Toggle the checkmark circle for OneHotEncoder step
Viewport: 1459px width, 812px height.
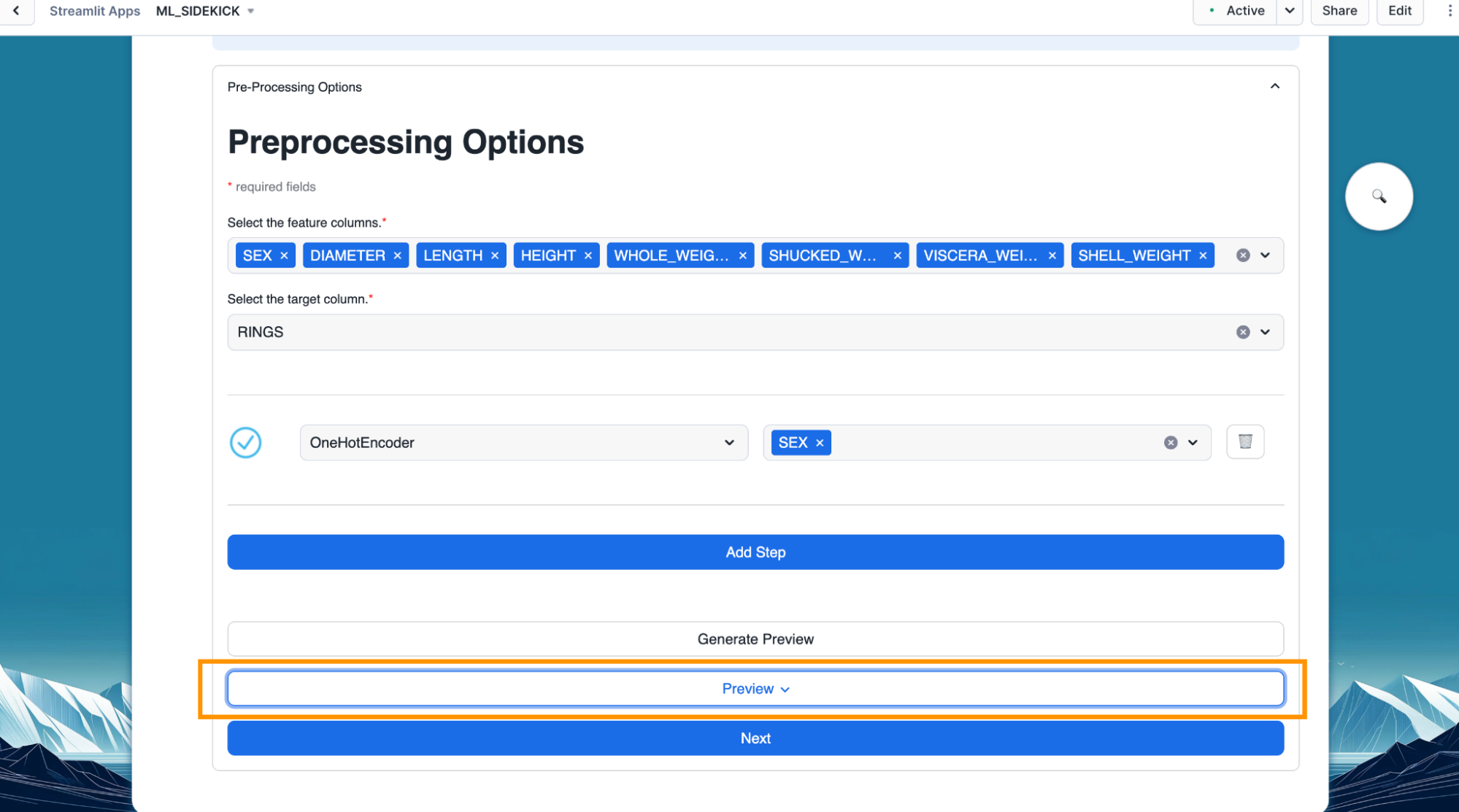point(245,443)
